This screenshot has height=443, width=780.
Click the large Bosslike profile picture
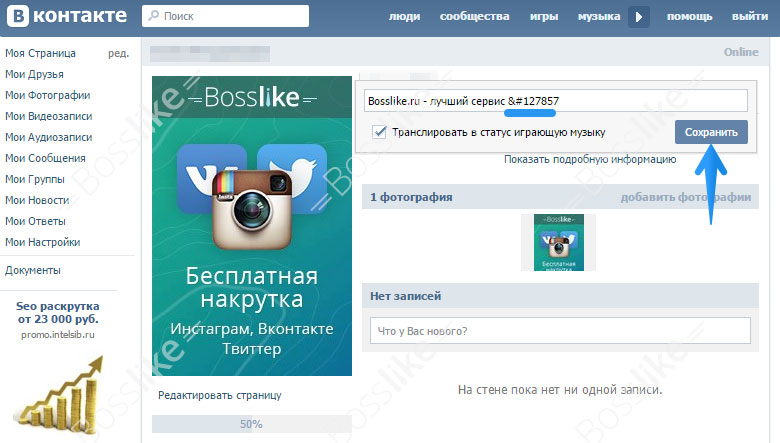252,226
